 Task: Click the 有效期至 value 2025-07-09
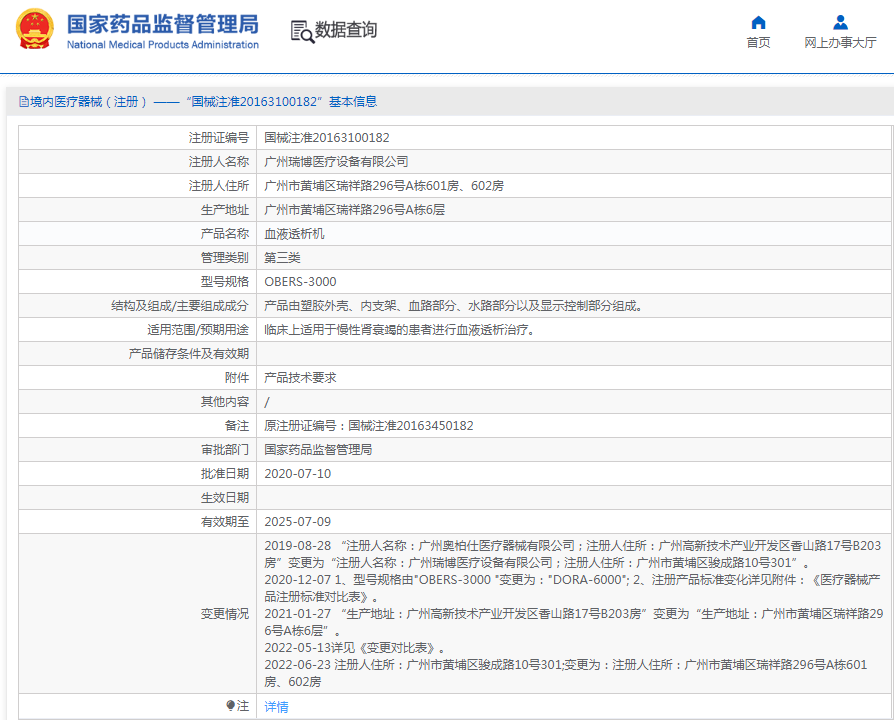(297, 522)
